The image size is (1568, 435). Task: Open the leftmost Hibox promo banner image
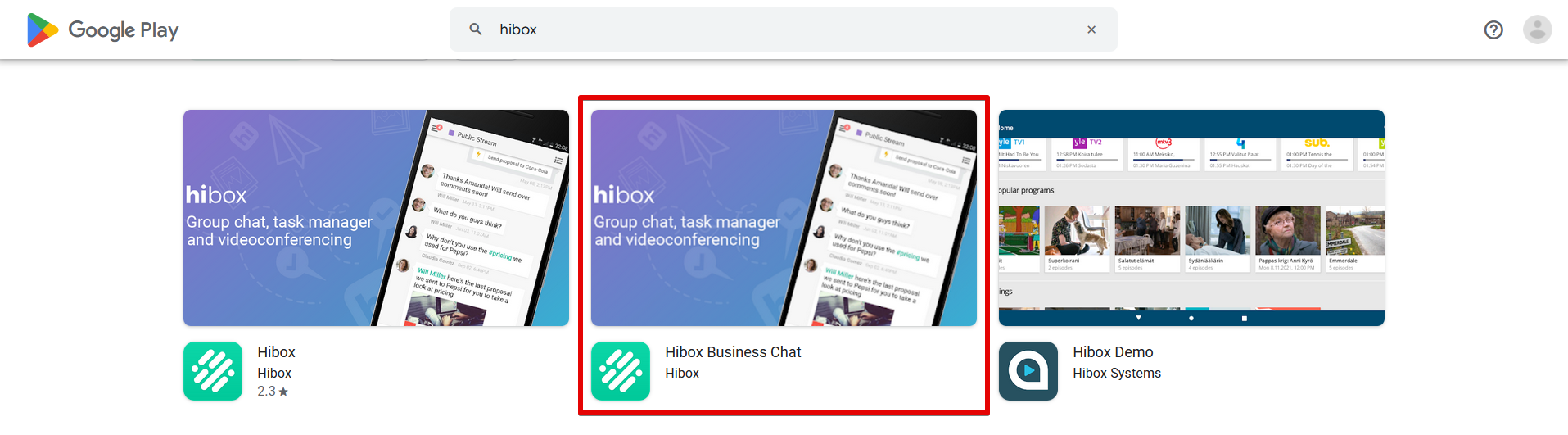(376, 218)
